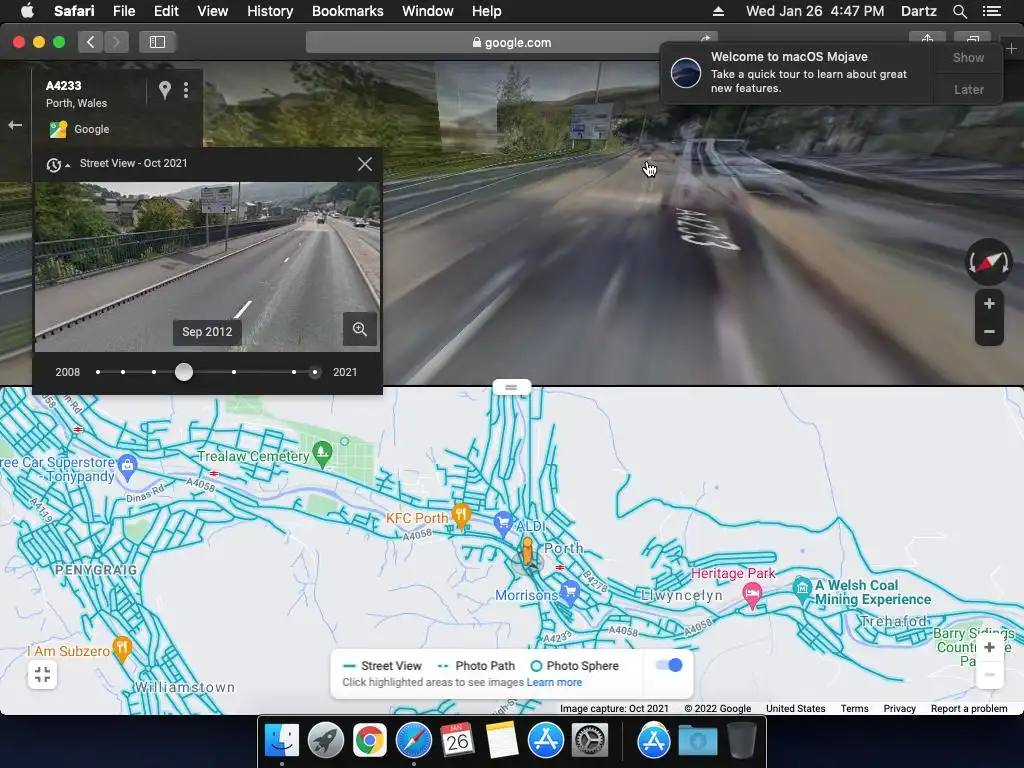Click the Car Superstore Tonypandy marker
This screenshot has height=768, width=1024.
(127, 465)
